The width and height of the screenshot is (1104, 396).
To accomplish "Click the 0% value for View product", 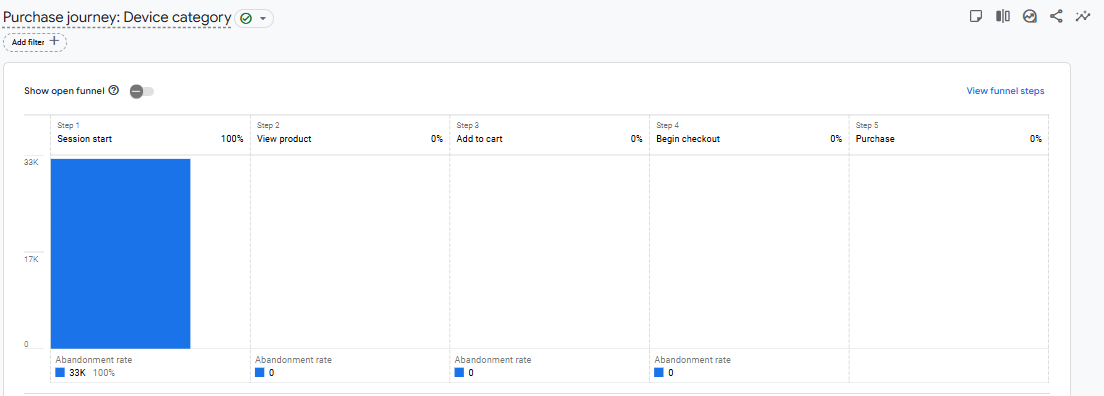I will [x=437, y=139].
